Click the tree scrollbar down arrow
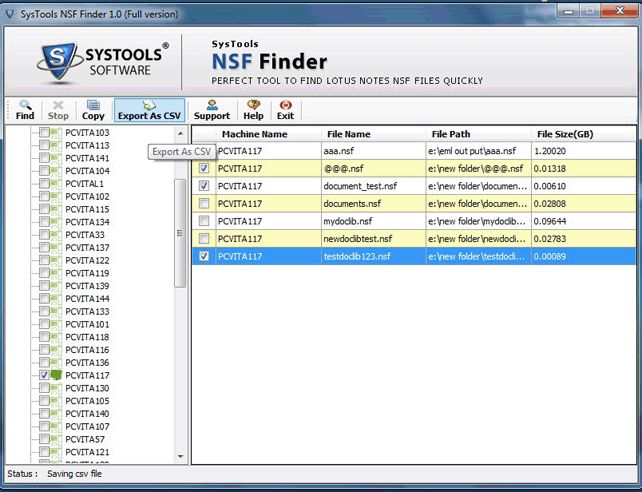 [180, 456]
